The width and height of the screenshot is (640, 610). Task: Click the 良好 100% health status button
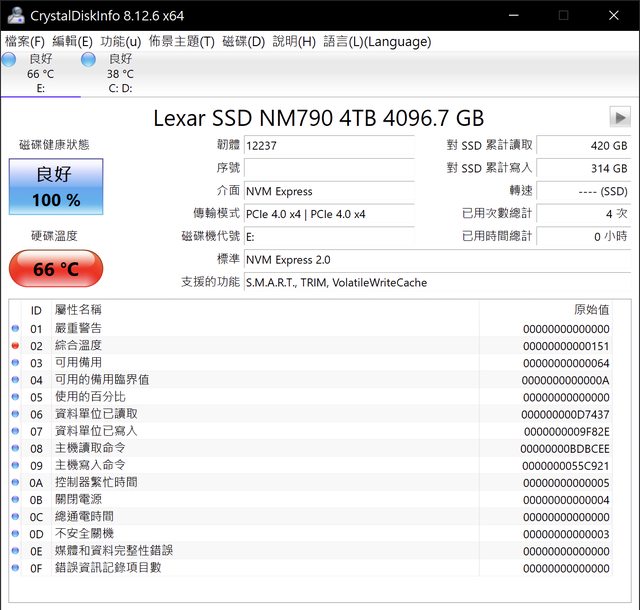[56, 187]
